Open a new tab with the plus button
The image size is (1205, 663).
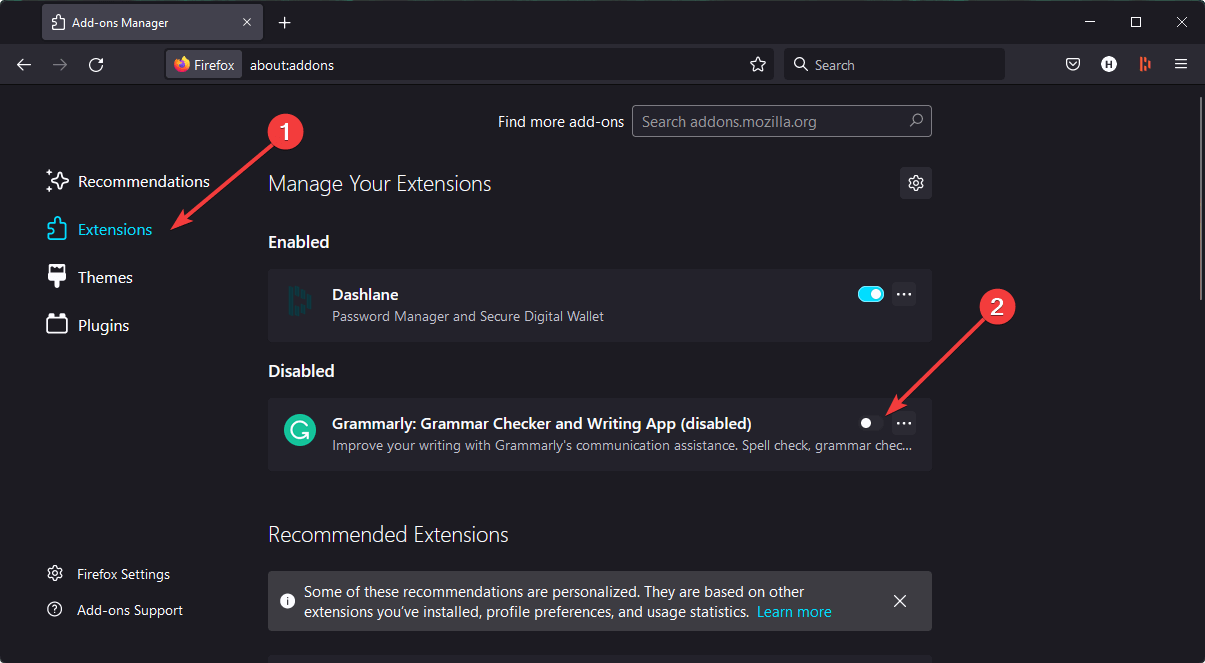(285, 22)
